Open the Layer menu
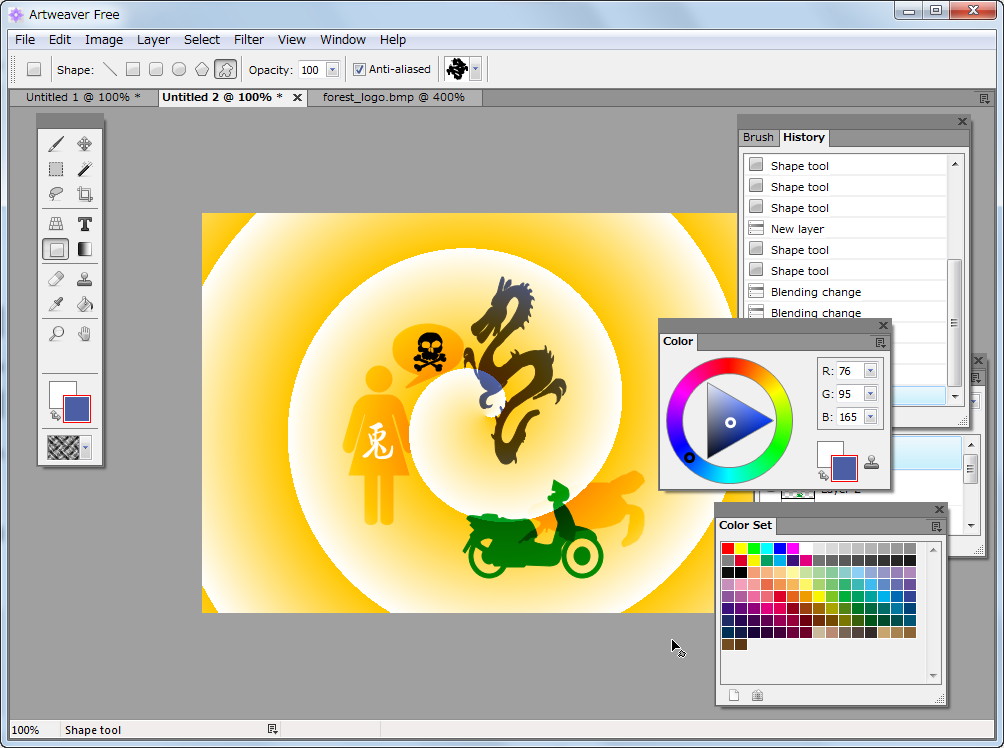This screenshot has width=1004, height=748. pos(153,40)
